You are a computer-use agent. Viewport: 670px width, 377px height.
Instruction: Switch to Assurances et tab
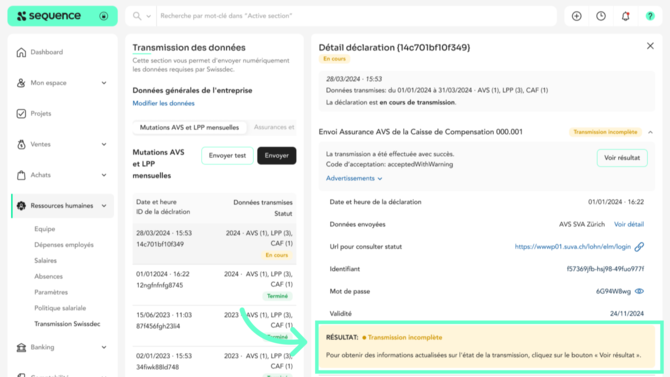tap(274, 127)
